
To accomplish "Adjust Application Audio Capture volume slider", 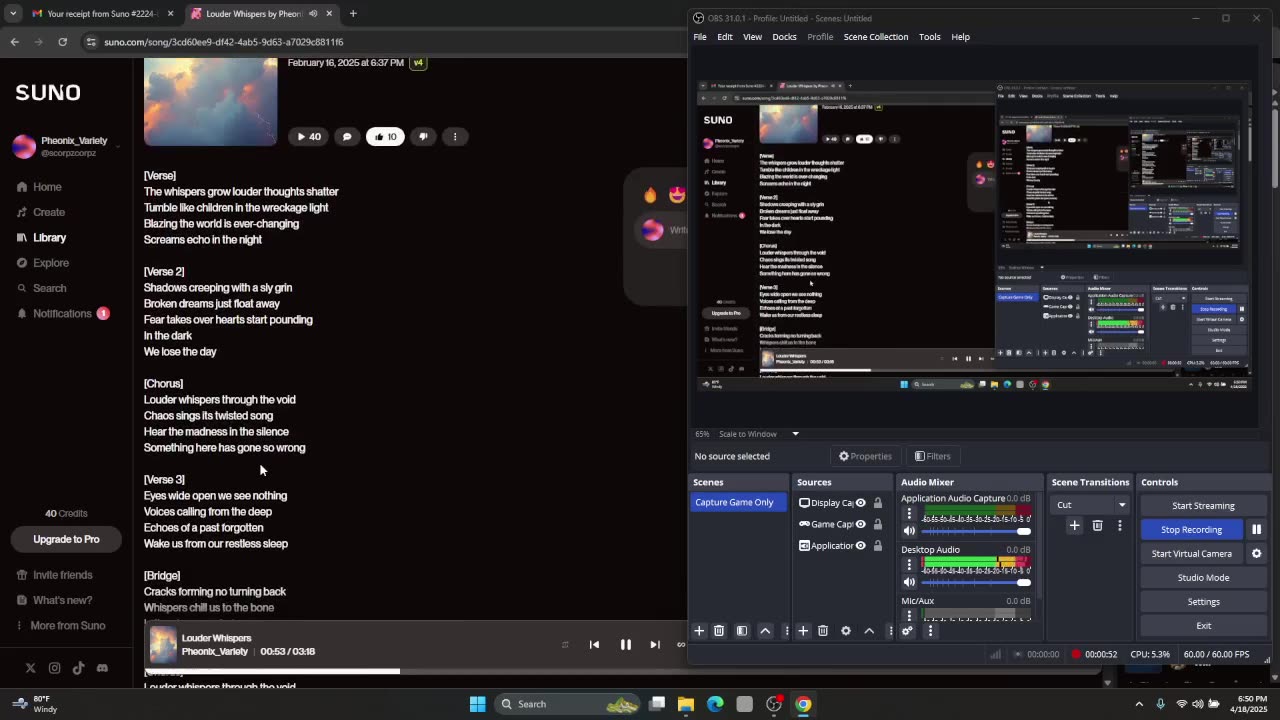I will point(976,531).
